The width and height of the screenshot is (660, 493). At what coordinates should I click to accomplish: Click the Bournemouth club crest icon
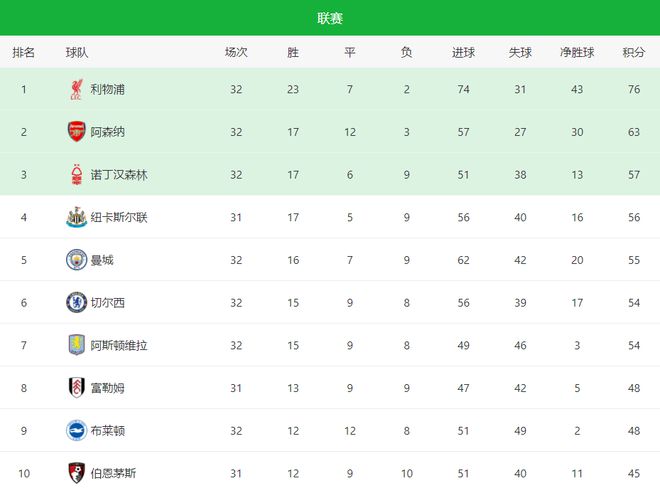tap(77, 473)
